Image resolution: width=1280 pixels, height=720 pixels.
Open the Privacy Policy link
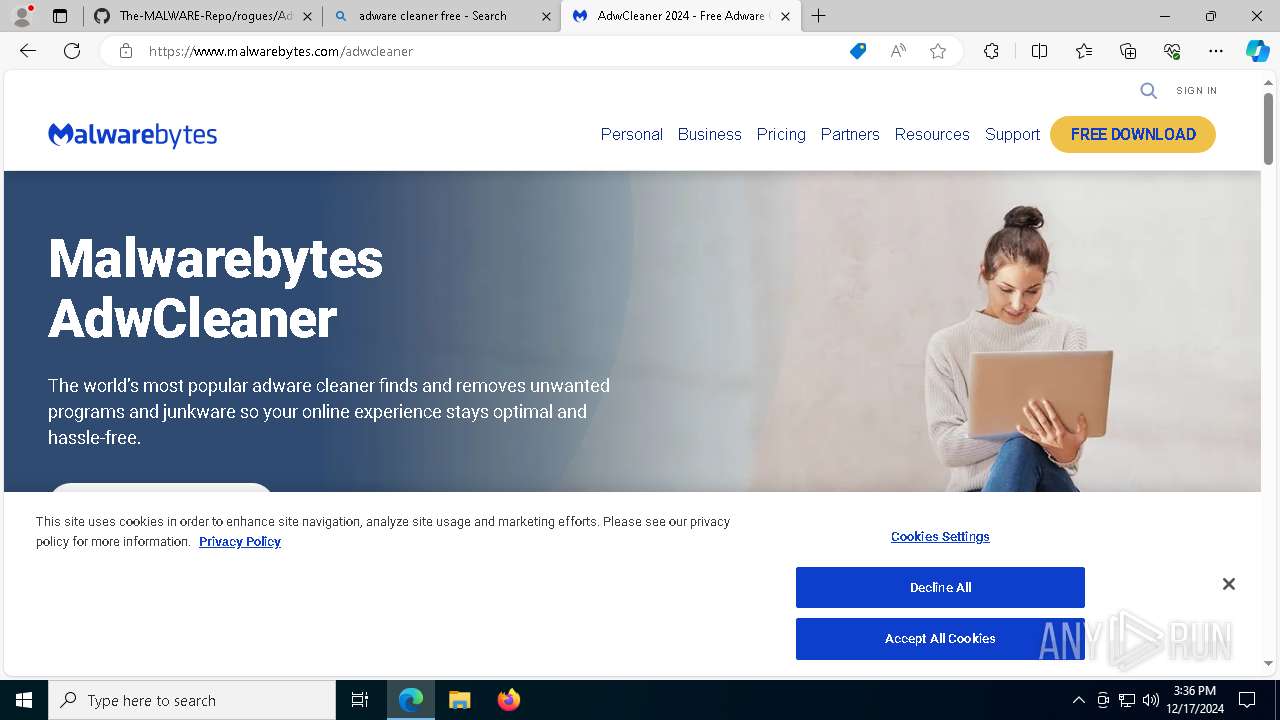240,542
